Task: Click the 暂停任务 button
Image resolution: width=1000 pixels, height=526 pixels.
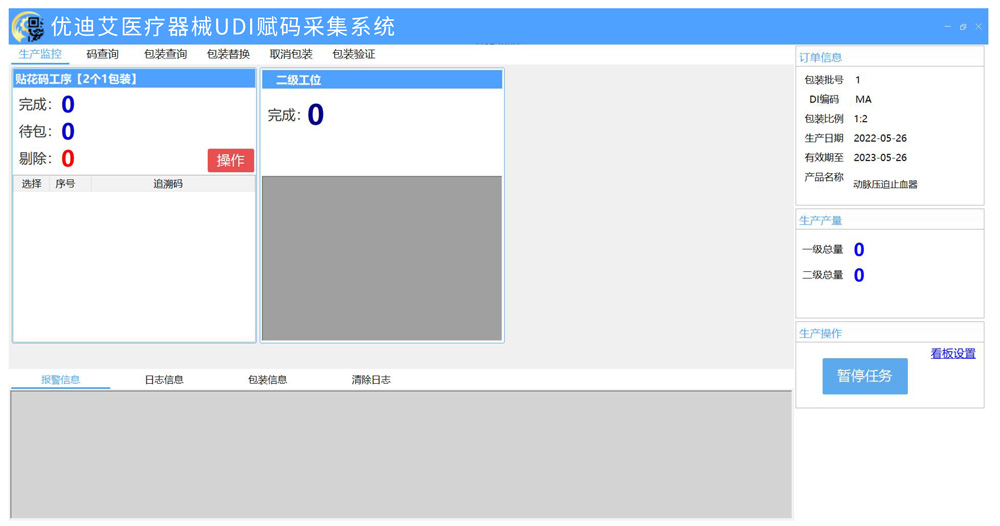Action: 865,376
